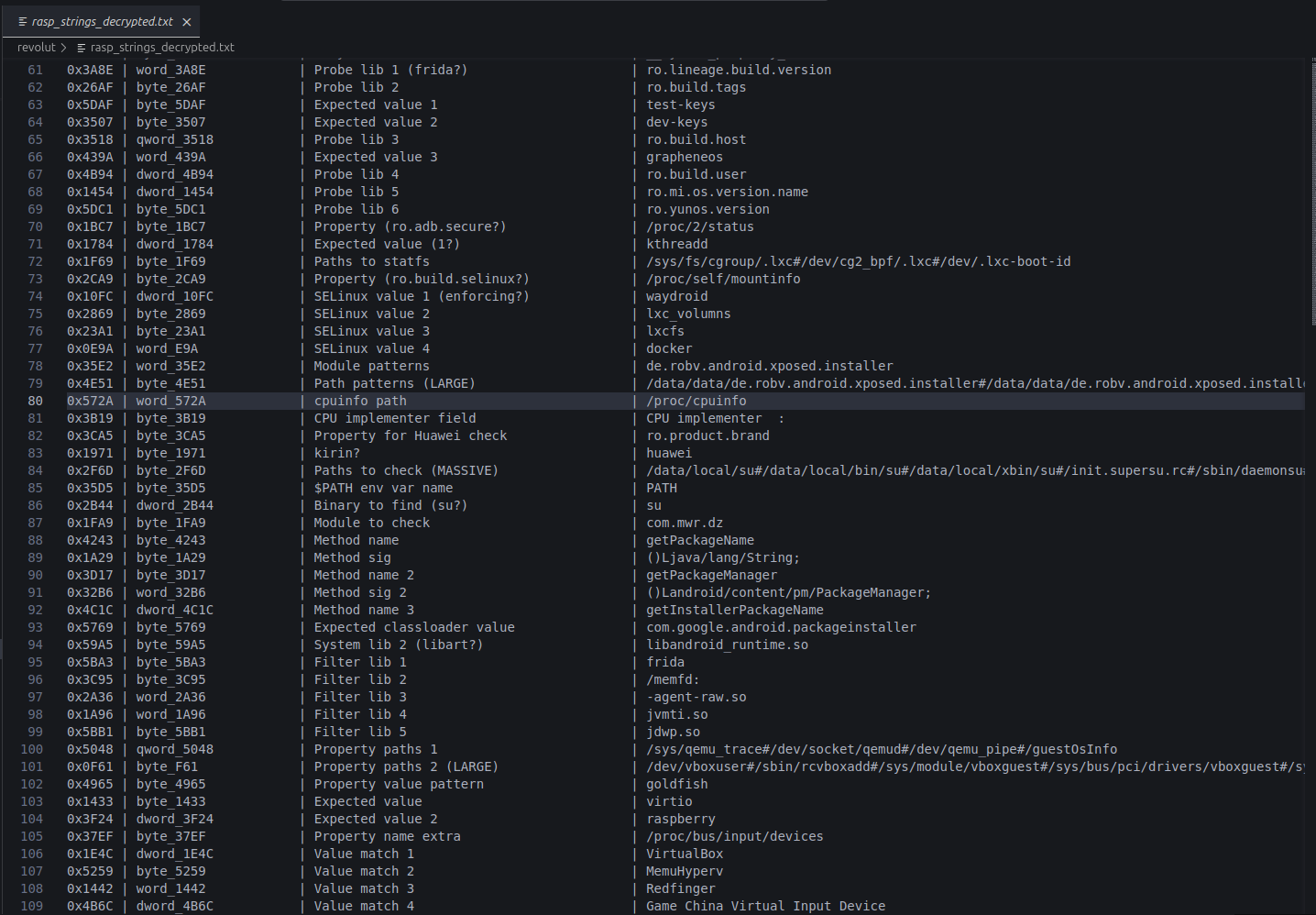Viewport: 1316px width, 915px height.
Task: Select line number 80 in the gutter
Action: click(x=35, y=401)
